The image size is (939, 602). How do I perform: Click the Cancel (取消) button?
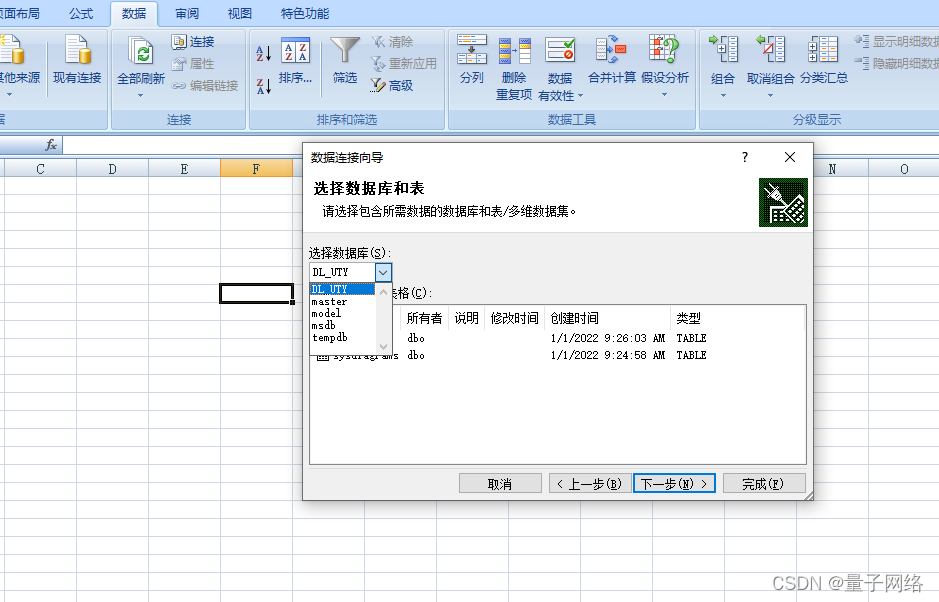coord(500,483)
